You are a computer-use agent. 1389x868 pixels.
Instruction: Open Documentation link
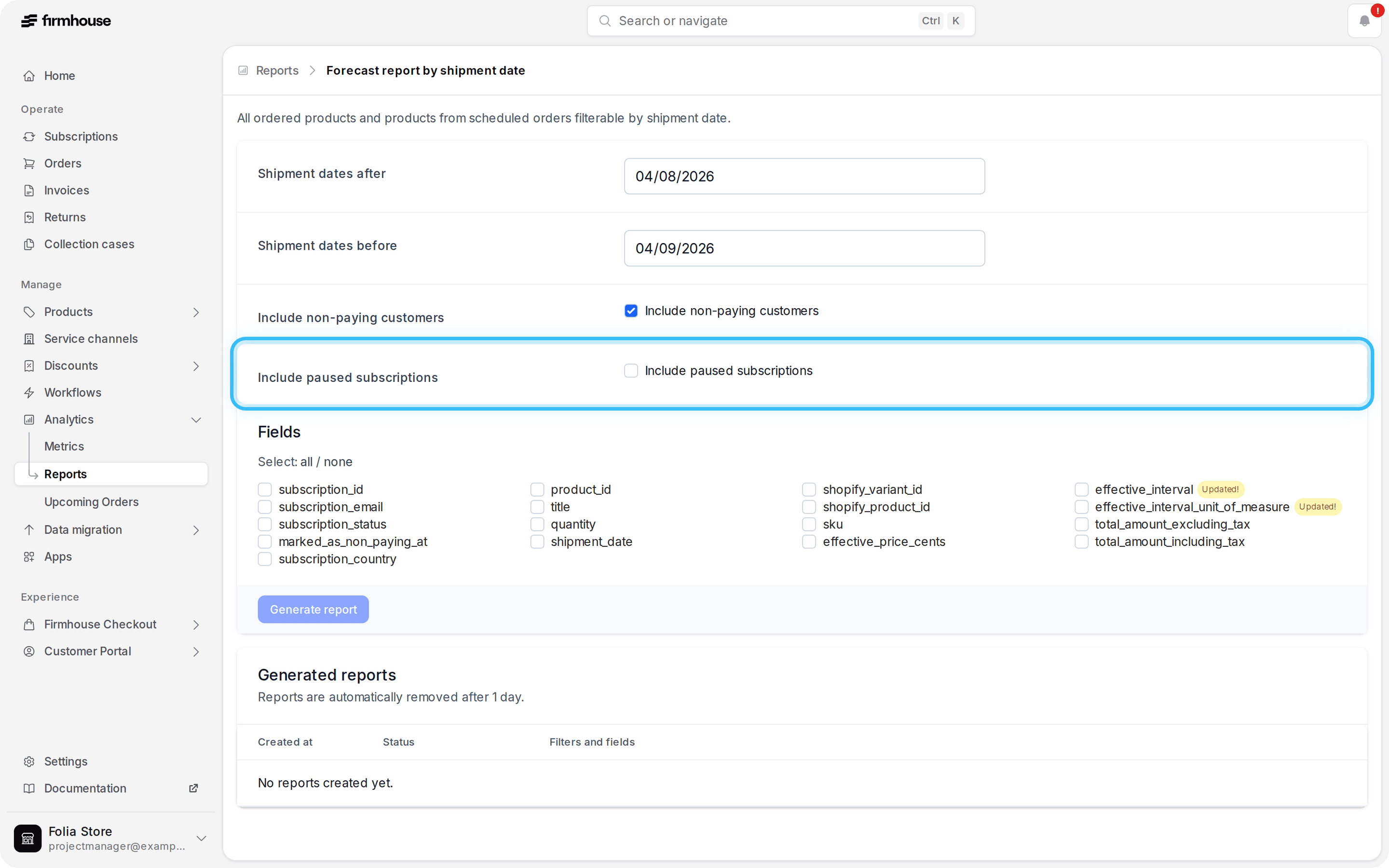[85, 789]
